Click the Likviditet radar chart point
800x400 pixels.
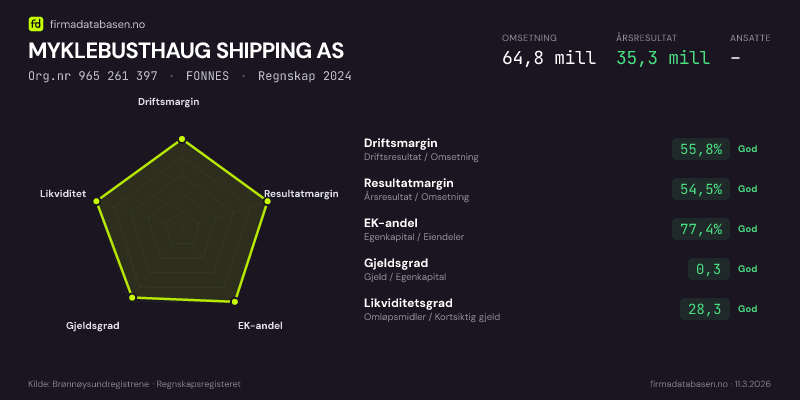[x=97, y=202]
